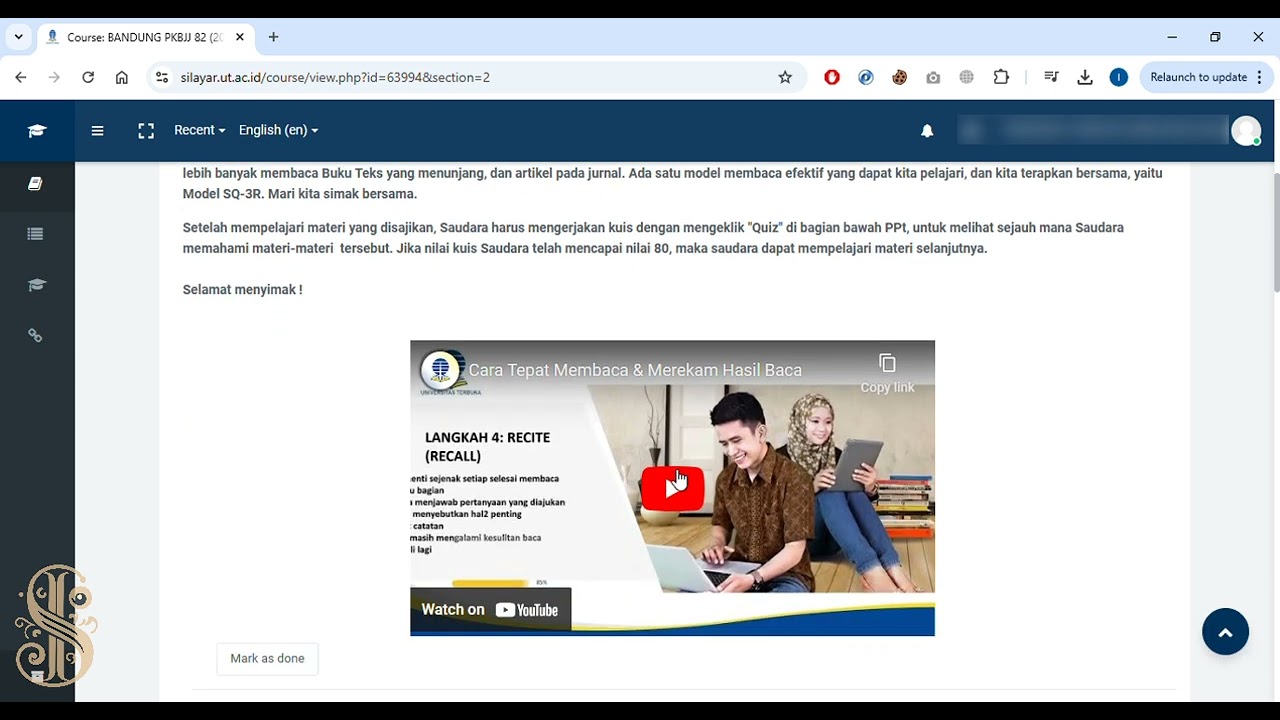This screenshot has height=720, width=1280.
Task: Open a new browser tab
Action: [x=273, y=37]
